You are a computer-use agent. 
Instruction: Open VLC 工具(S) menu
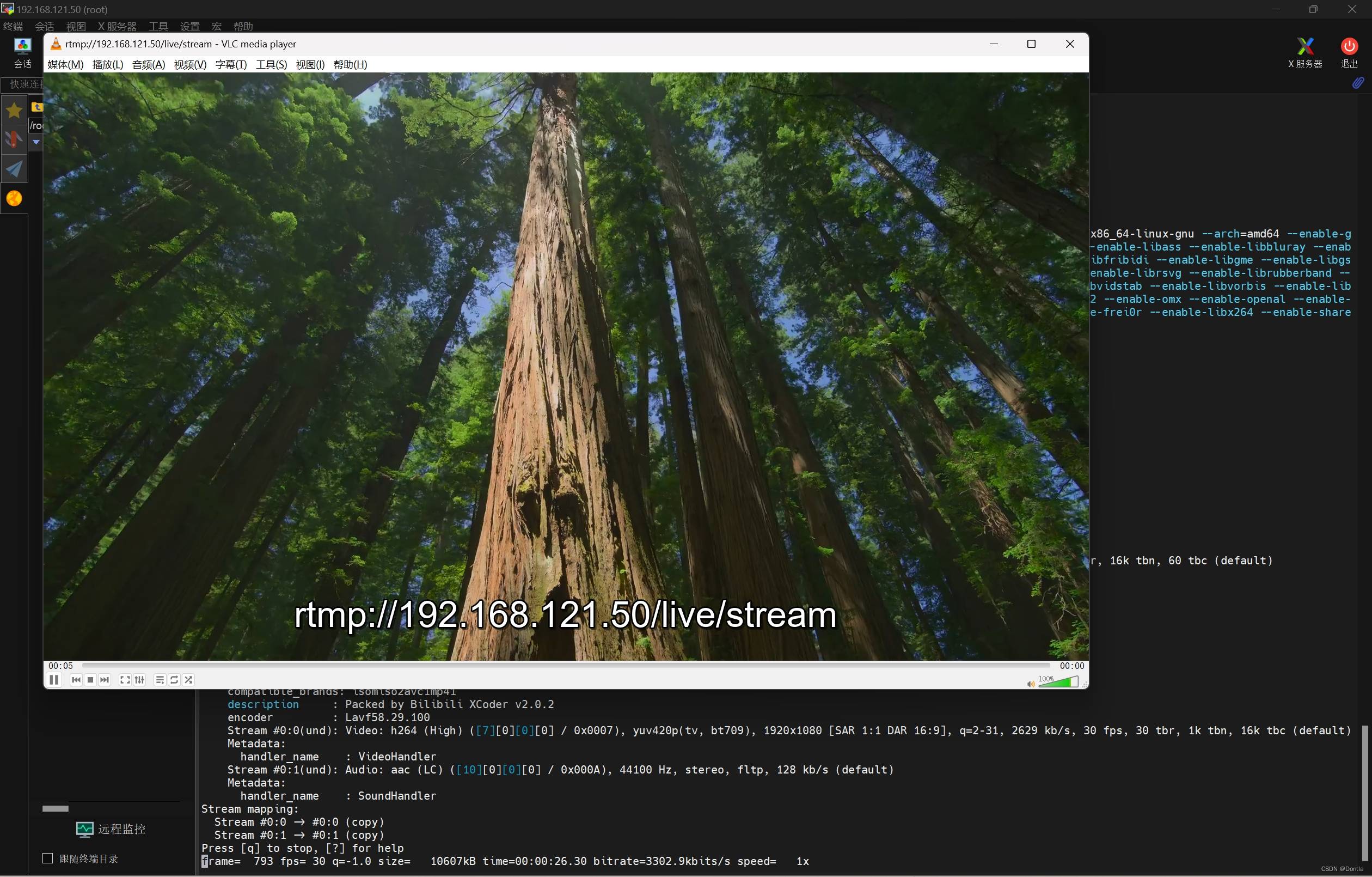coord(271,64)
